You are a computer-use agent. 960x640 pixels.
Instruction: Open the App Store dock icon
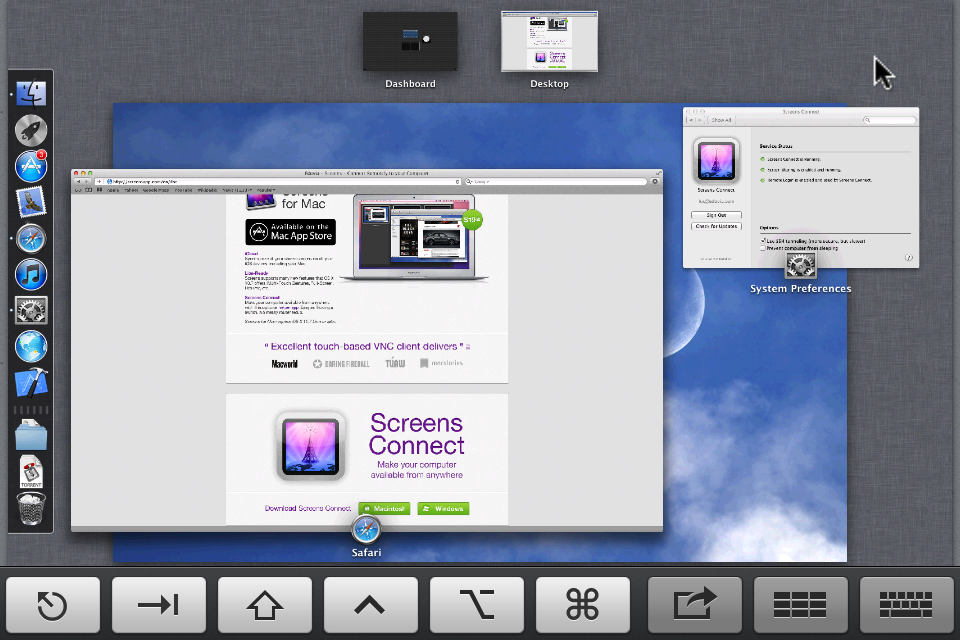pyautogui.click(x=31, y=166)
